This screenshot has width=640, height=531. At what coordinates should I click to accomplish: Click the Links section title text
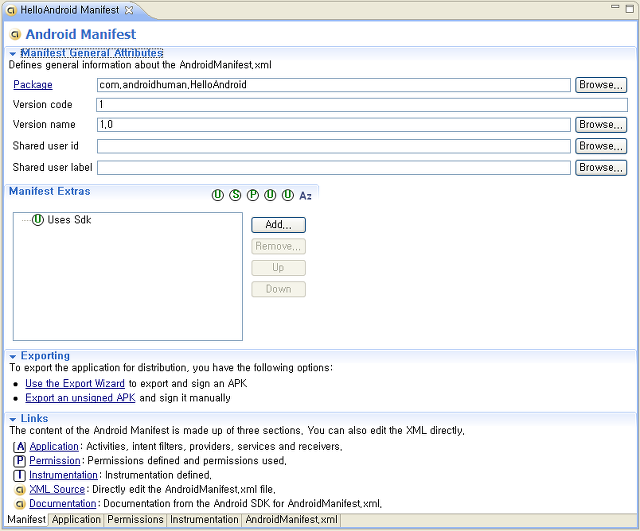(34, 419)
